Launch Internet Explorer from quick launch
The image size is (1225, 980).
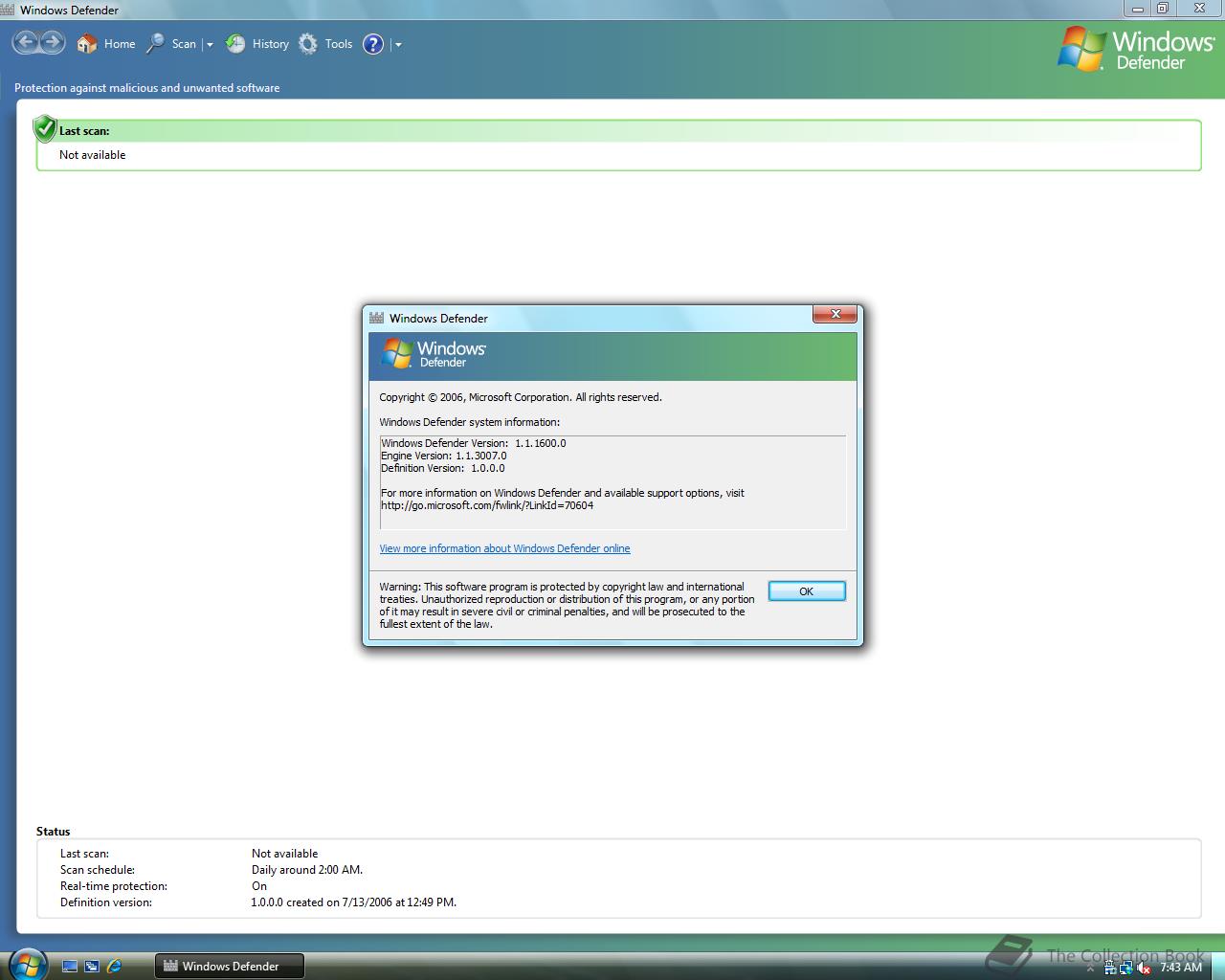[x=114, y=967]
